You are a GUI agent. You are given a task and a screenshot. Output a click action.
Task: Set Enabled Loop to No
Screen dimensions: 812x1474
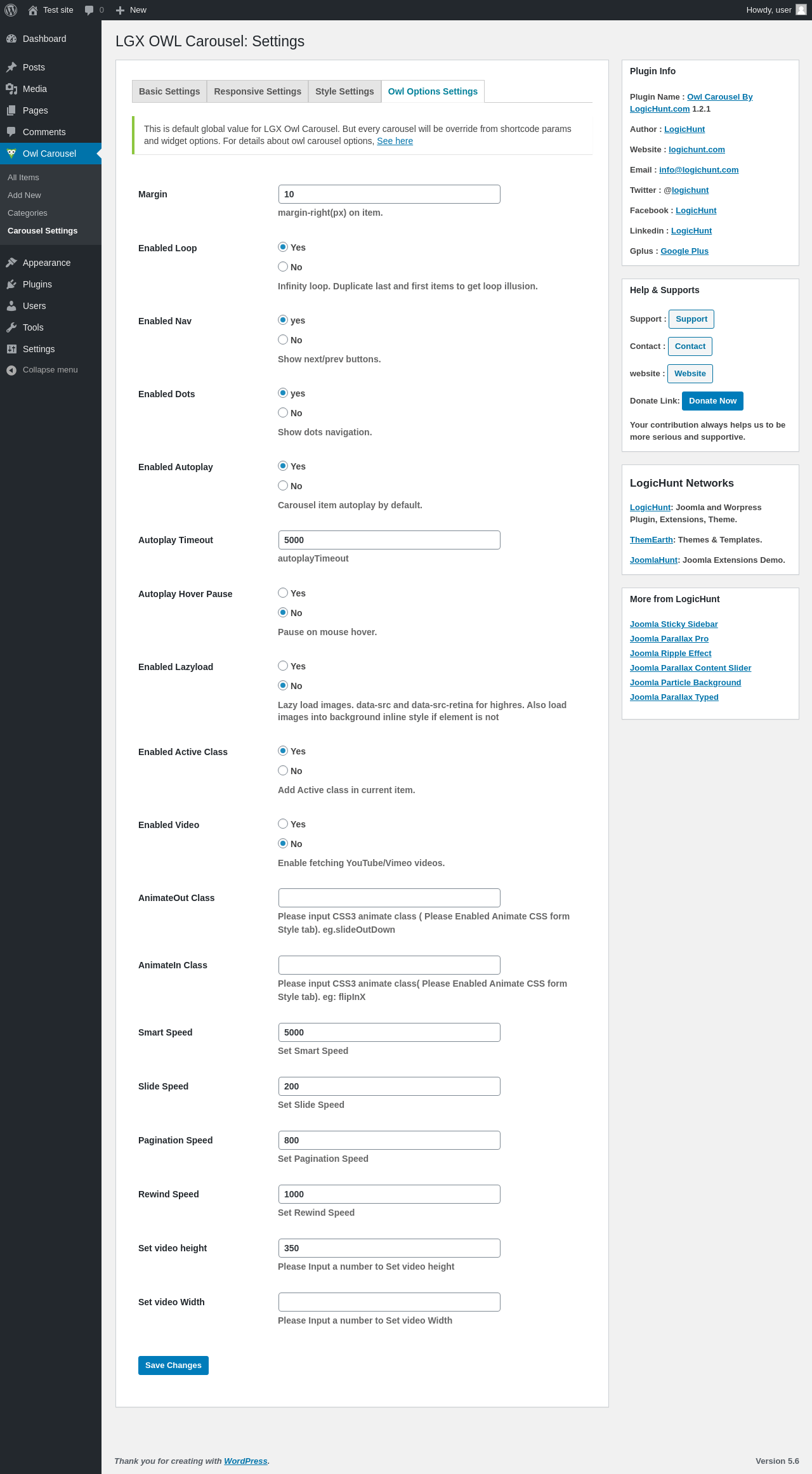(283, 267)
